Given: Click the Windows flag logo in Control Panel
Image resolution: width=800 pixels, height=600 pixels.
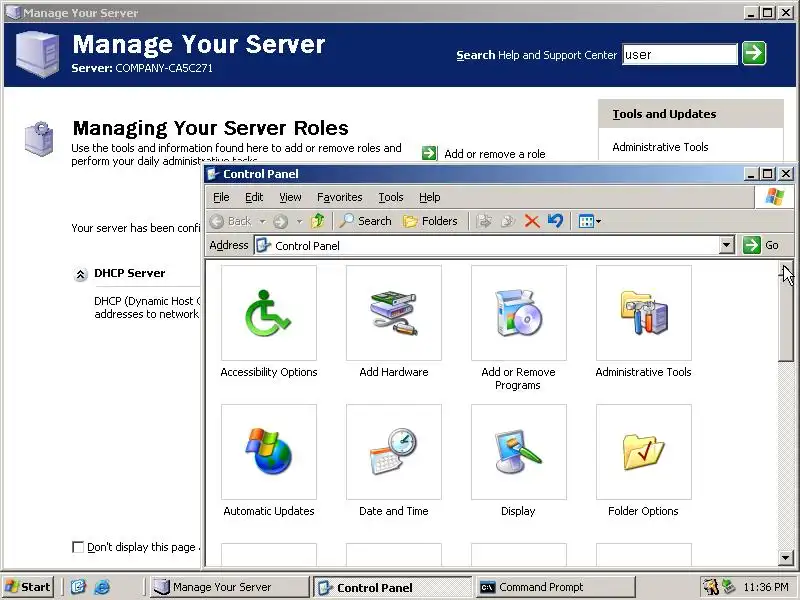Looking at the screenshot, I should point(774,197).
